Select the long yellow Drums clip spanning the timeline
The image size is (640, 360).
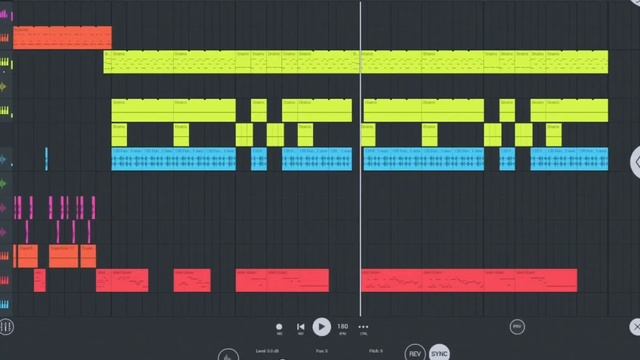356,62
